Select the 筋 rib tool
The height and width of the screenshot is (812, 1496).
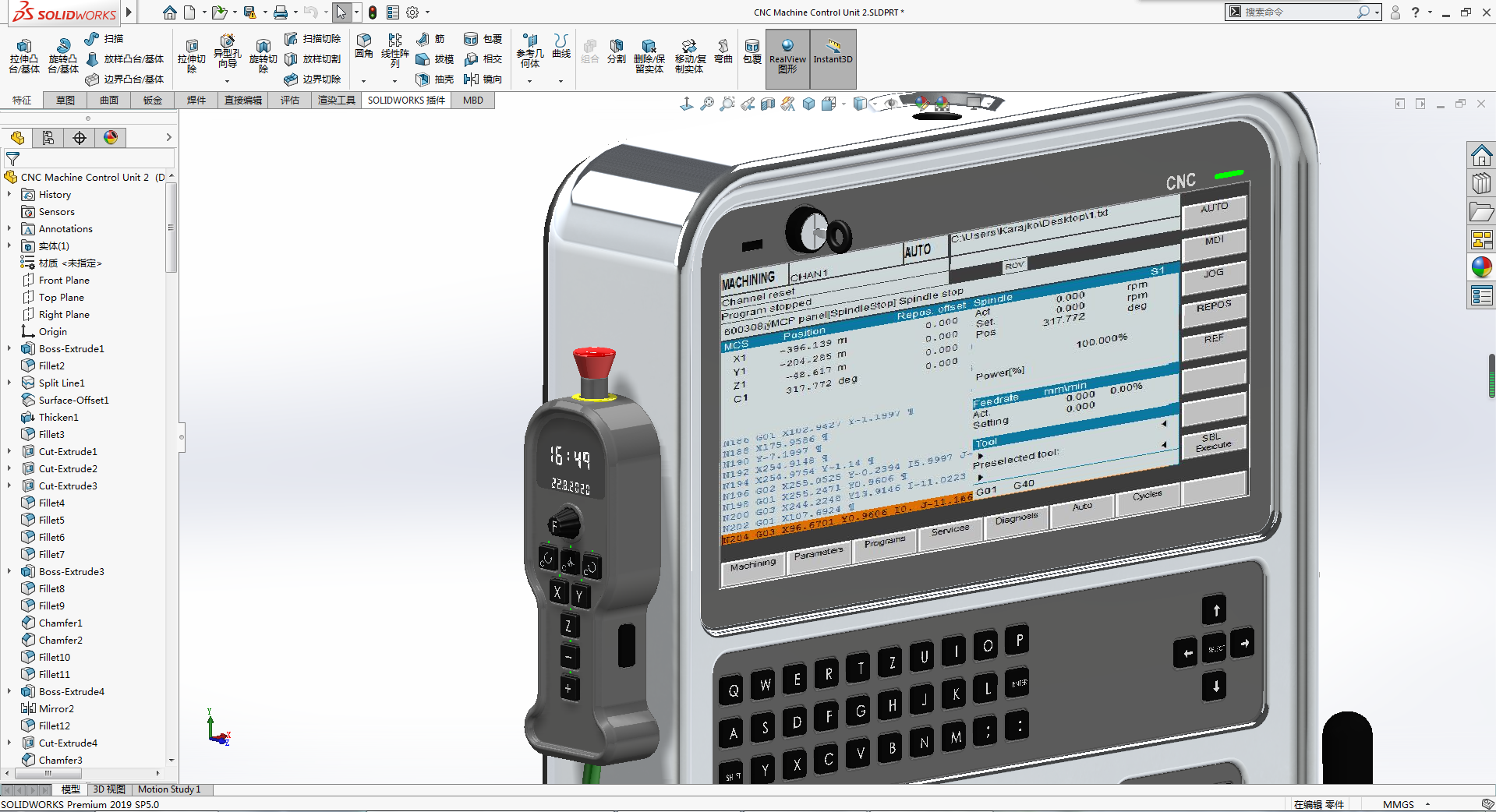pyautogui.click(x=430, y=38)
